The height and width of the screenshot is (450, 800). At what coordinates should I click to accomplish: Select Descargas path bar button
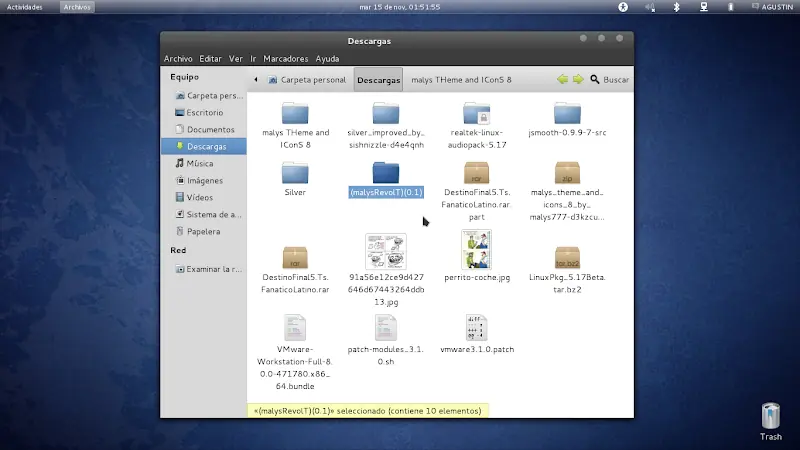coord(379,80)
